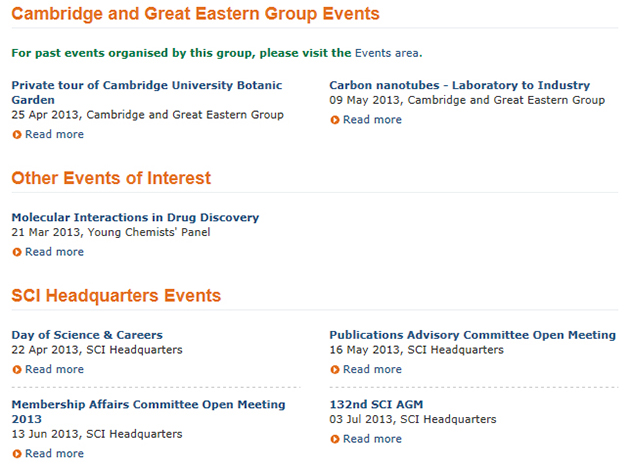The height and width of the screenshot is (471, 632).
Task: Click orange arrow icon under Membership Affairs Committee
Action: pos(17,454)
